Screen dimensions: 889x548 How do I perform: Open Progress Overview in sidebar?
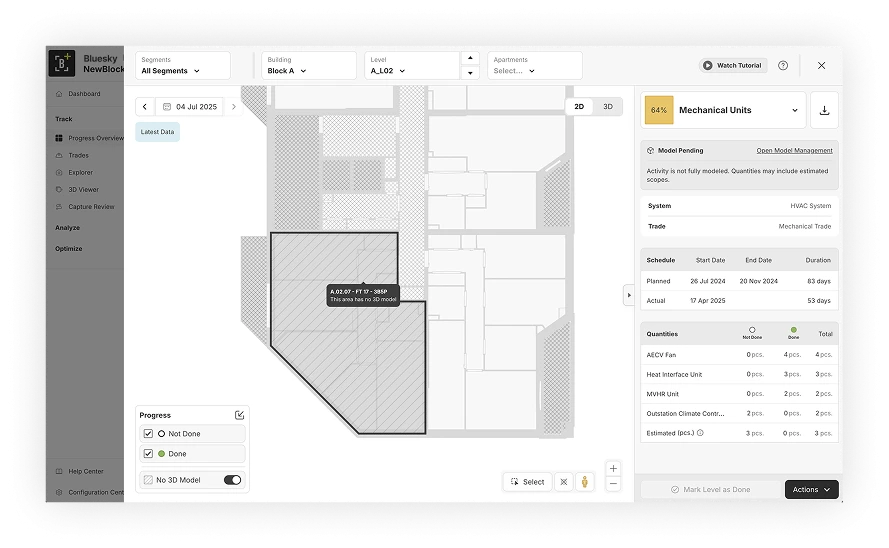click(x=90, y=138)
